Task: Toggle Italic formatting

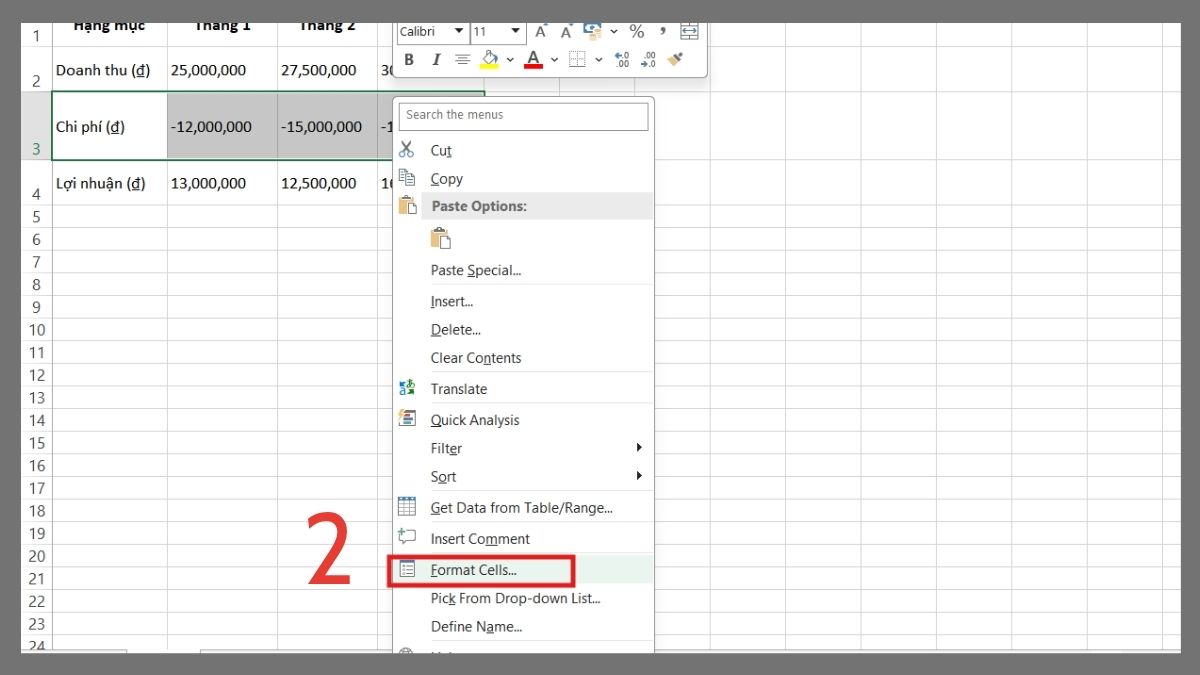Action: 434,58
